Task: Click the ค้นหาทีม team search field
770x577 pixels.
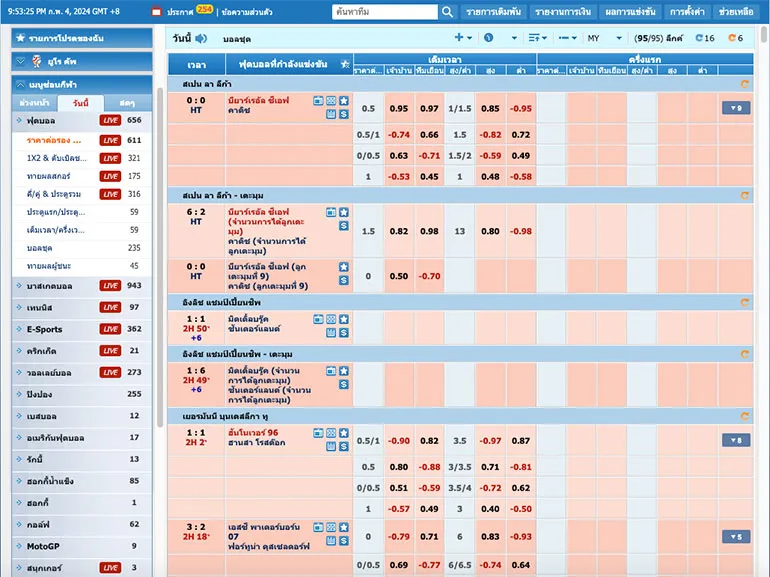Action: tap(385, 12)
